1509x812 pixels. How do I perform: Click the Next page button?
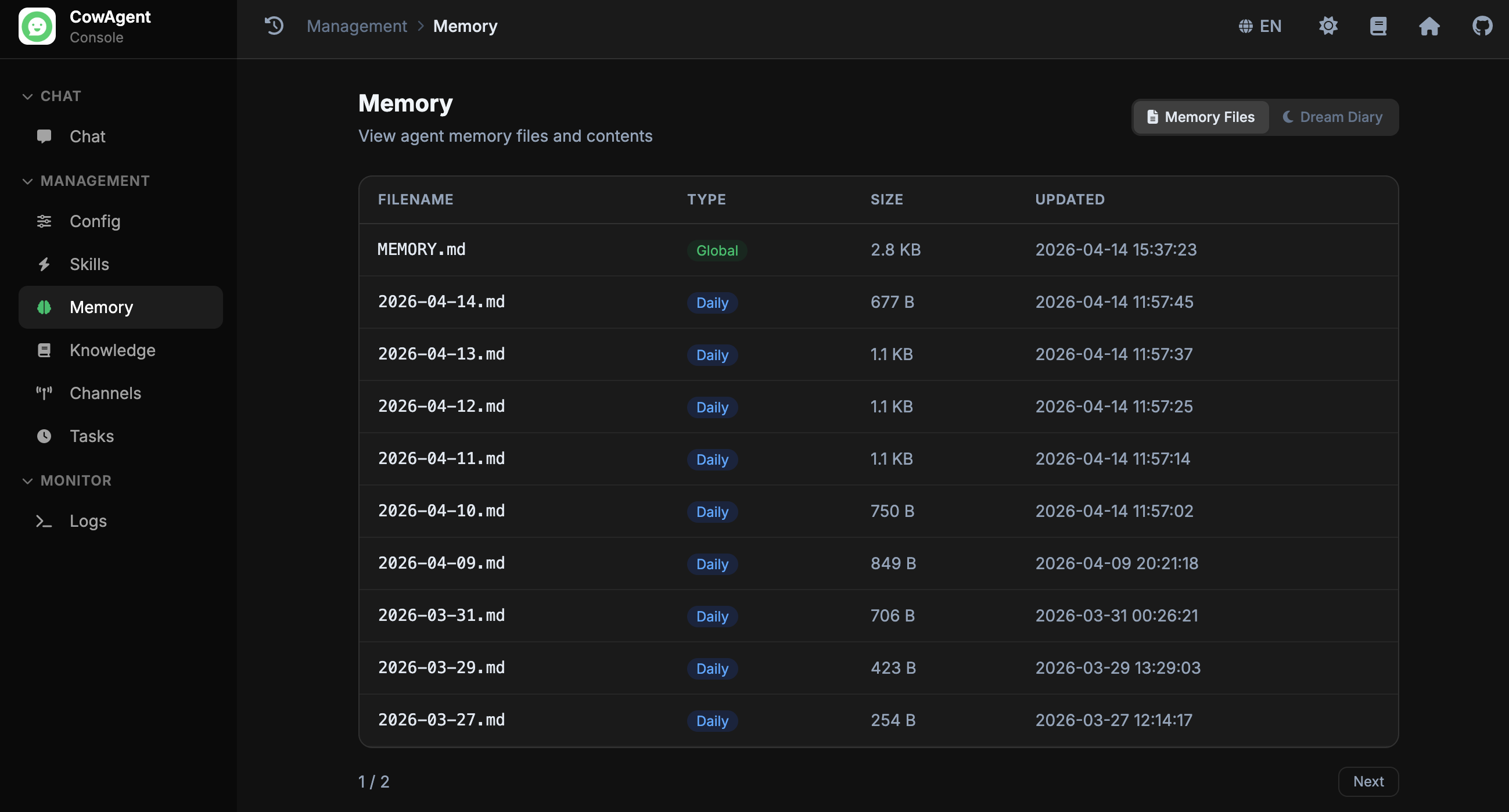1368,781
